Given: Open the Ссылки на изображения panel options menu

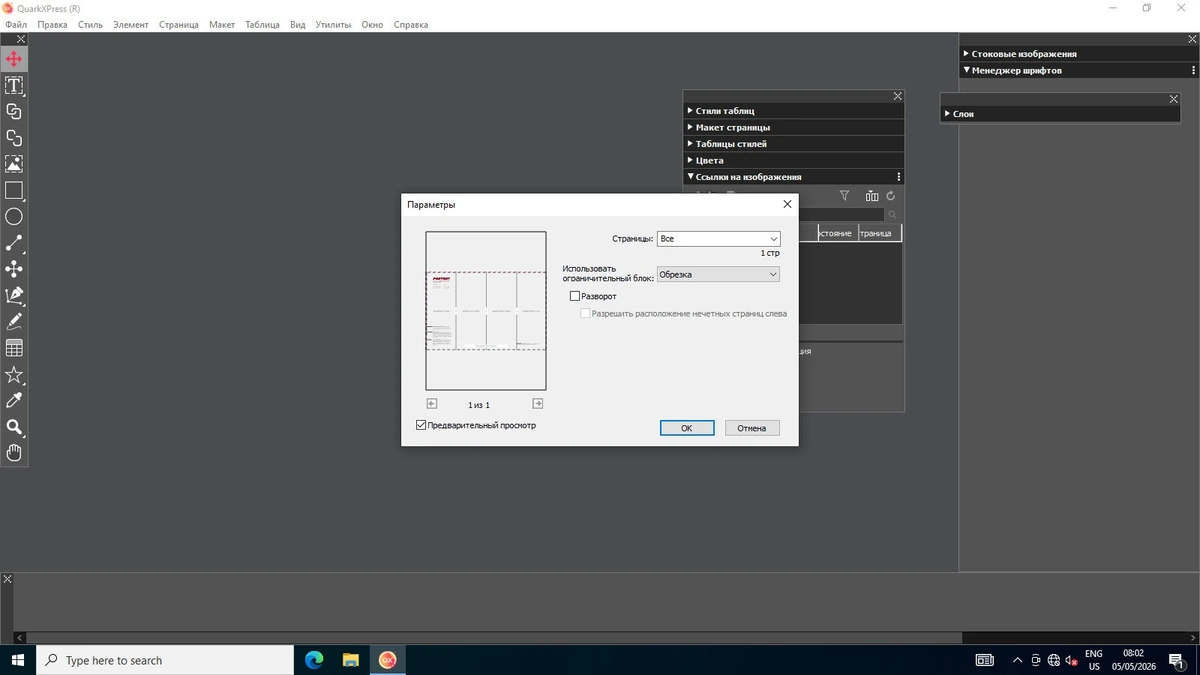Looking at the screenshot, I should 898,177.
